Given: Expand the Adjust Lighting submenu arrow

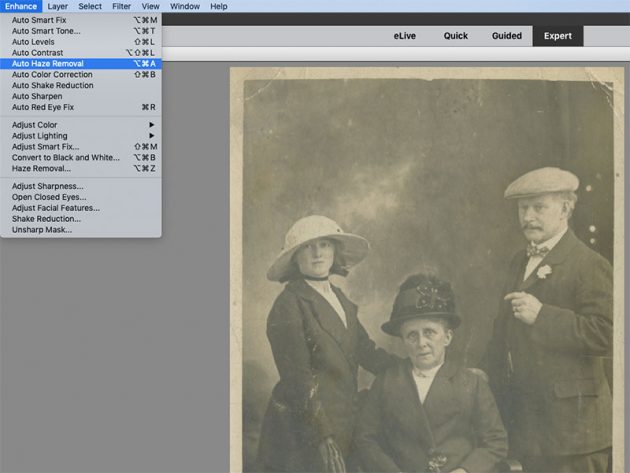Looking at the screenshot, I should pyautogui.click(x=151, y=135).
